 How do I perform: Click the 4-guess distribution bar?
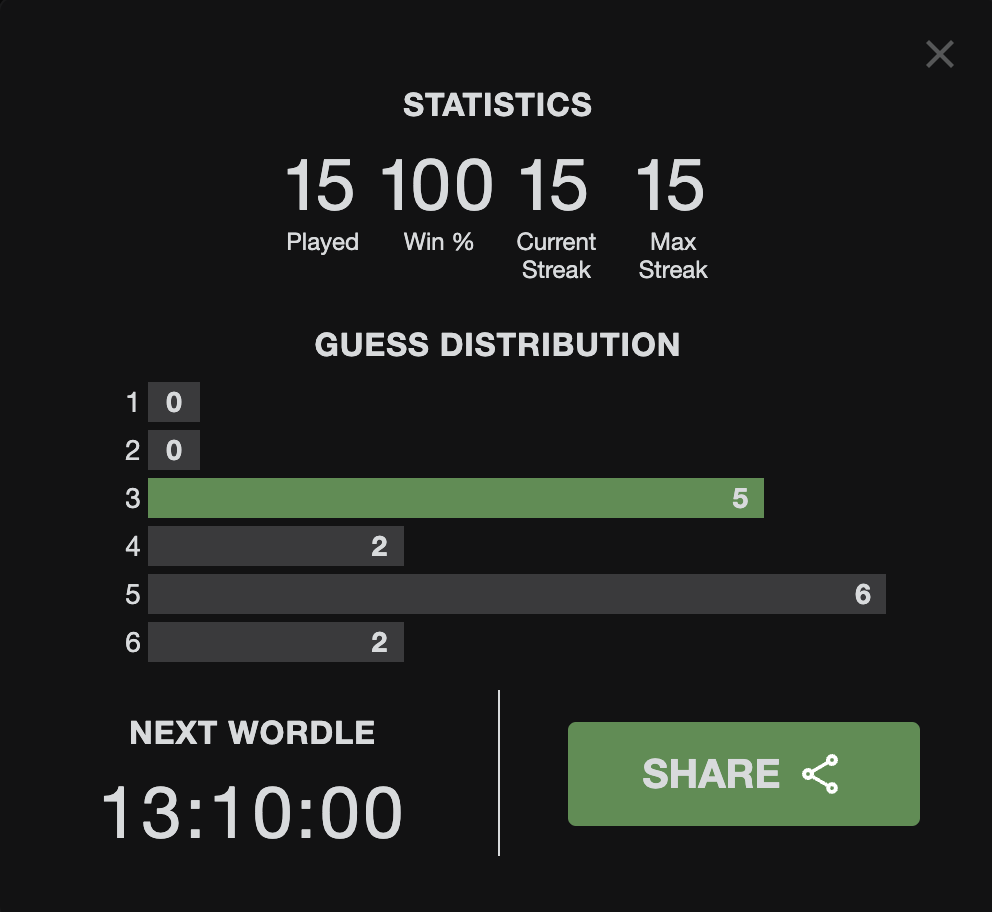click(276, 546)
